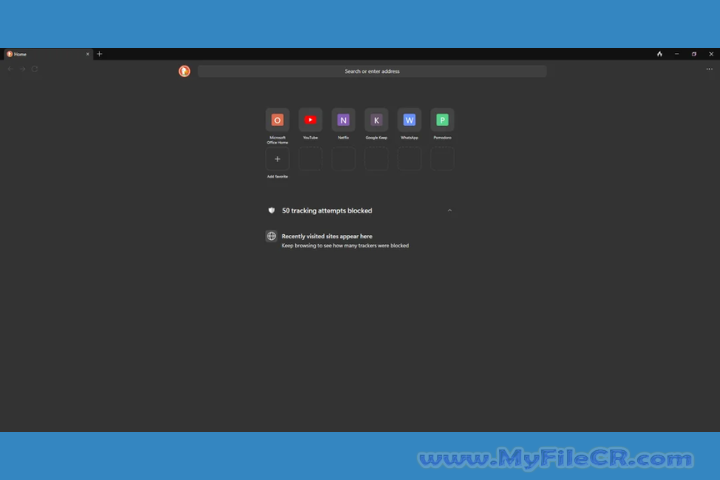Open the Pomodoro favorite tile

pos(442,120)
